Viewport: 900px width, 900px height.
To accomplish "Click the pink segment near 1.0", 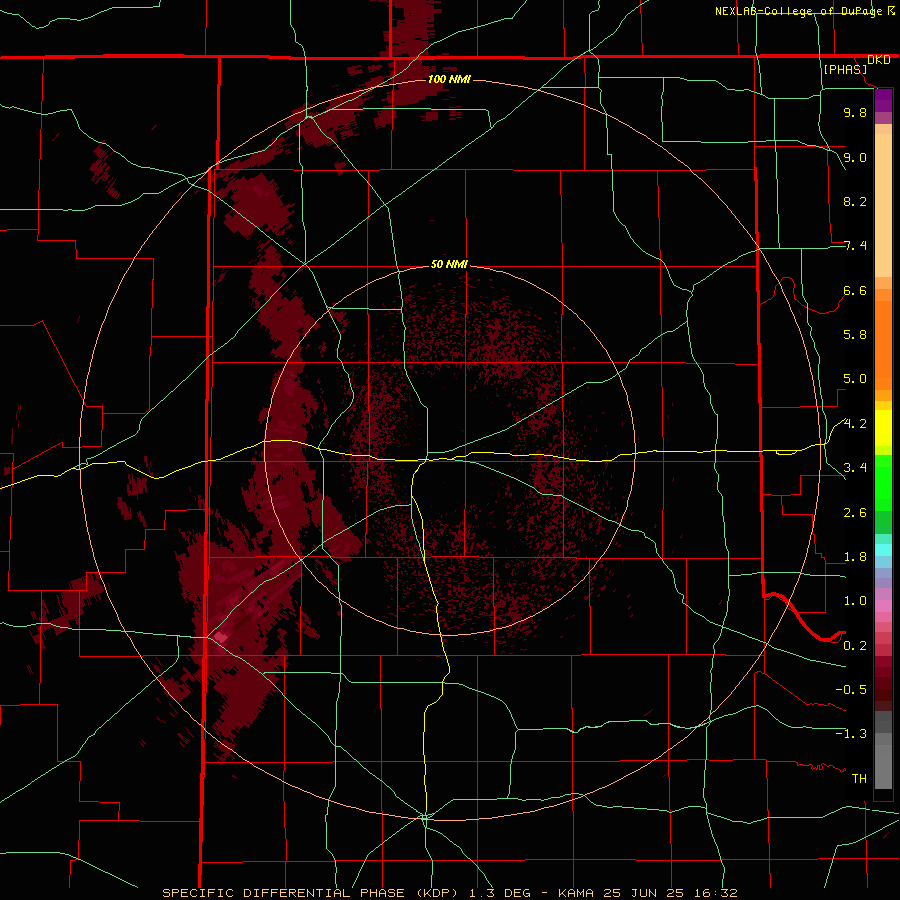I will click(883, 606).
